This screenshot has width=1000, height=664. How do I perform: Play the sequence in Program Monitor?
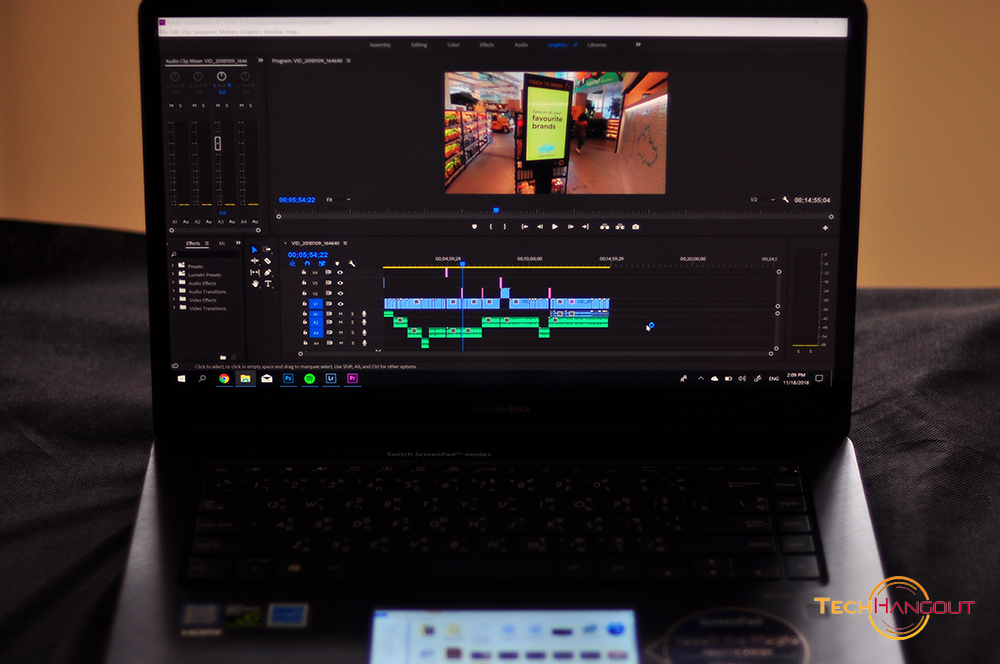555,226
